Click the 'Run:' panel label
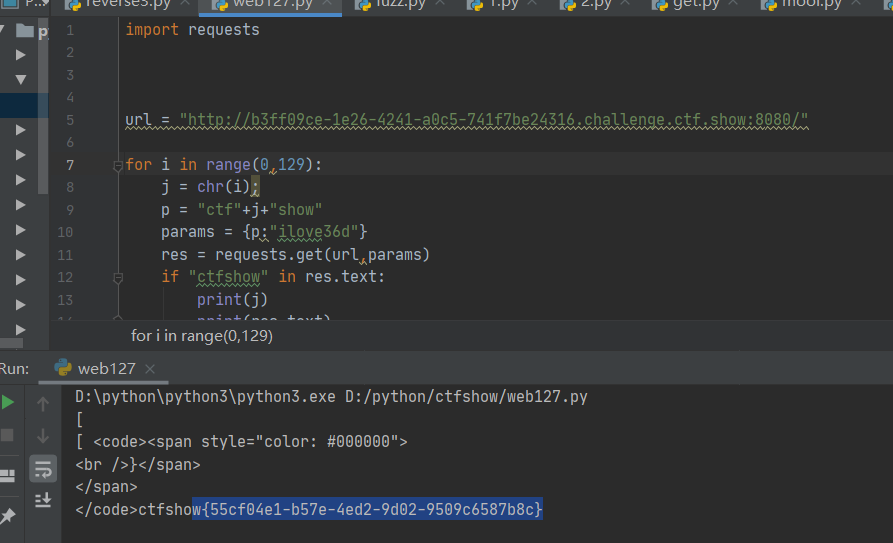Image resolution: width=893 pixels, height=543 pixels. (x=14, y=369)
